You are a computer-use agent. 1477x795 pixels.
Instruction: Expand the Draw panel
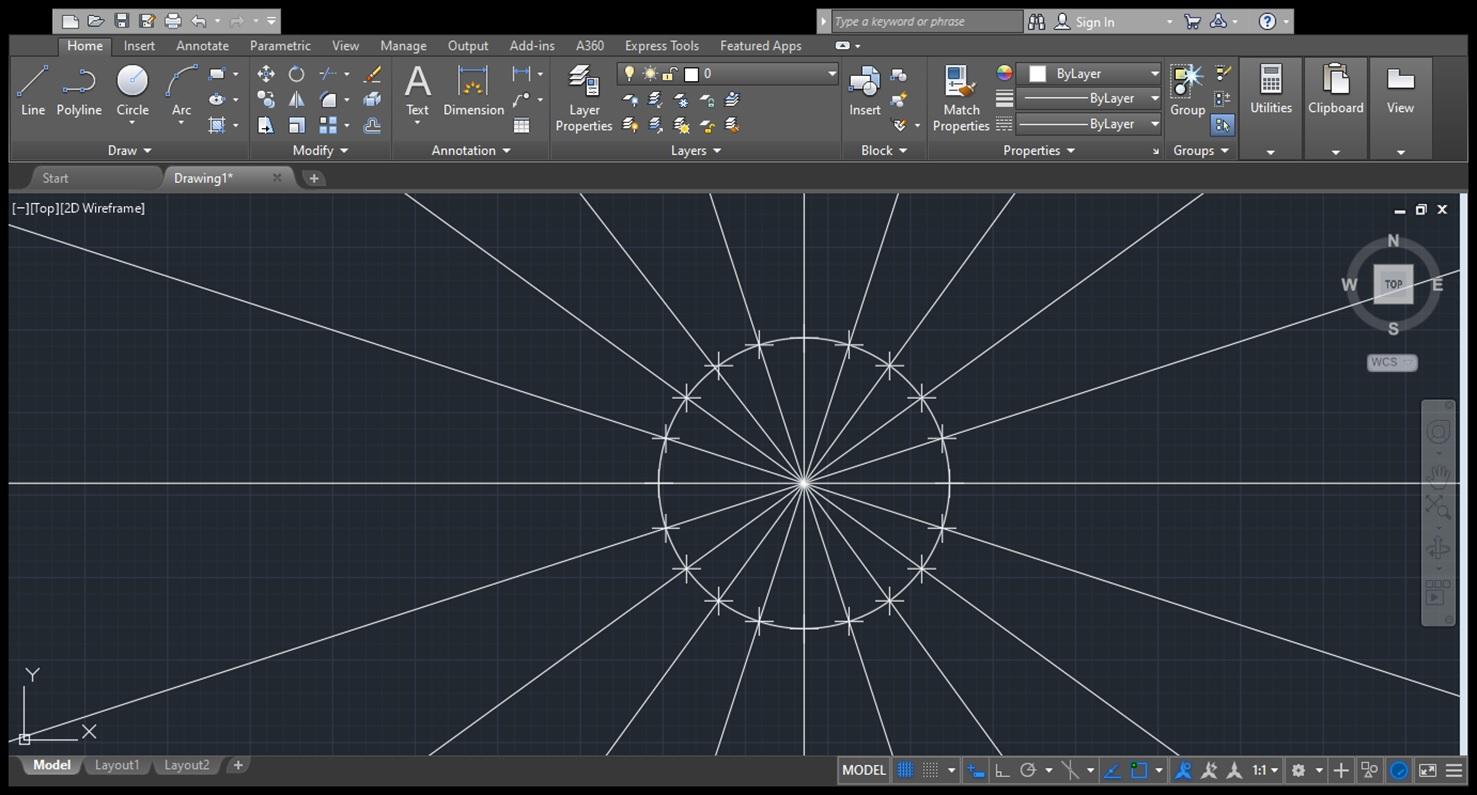coord(130,150)
